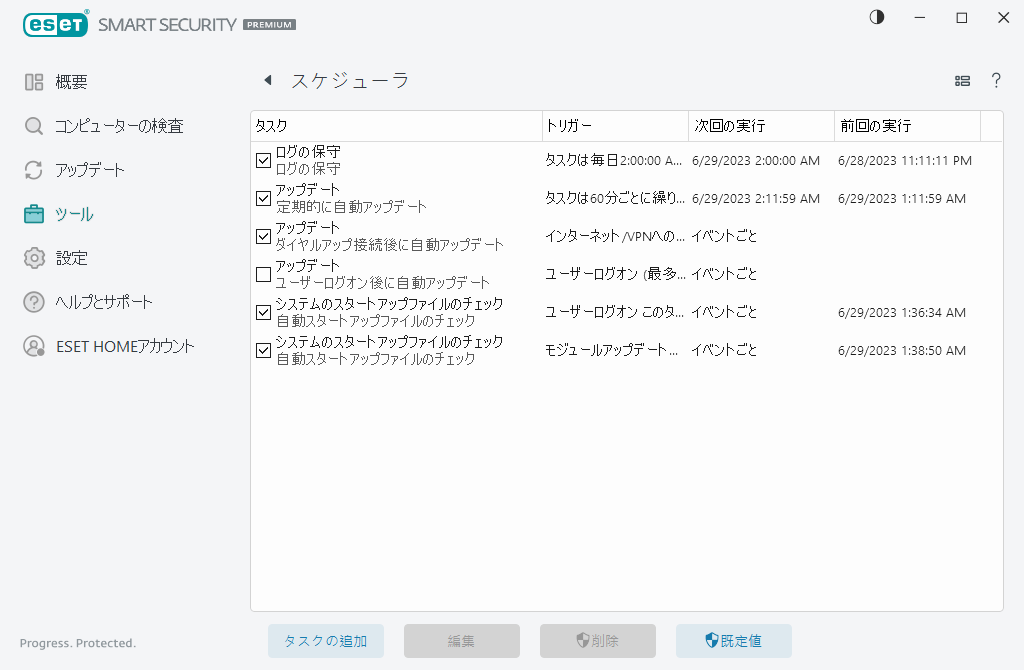The width and height of the screenshot is (1024, 670).
Task: Open the ESET HOMEアカウント account icon
Action: pos(33,346)
